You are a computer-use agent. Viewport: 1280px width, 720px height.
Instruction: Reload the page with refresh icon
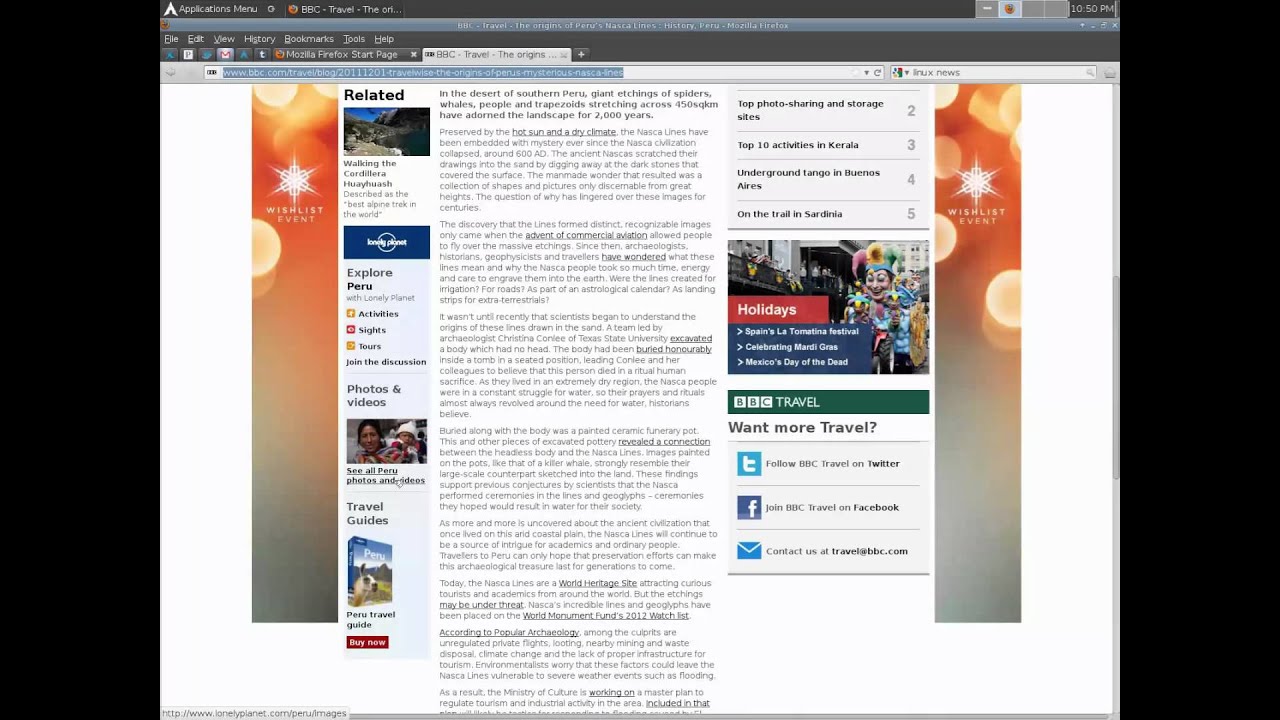(x=877, y=72)
